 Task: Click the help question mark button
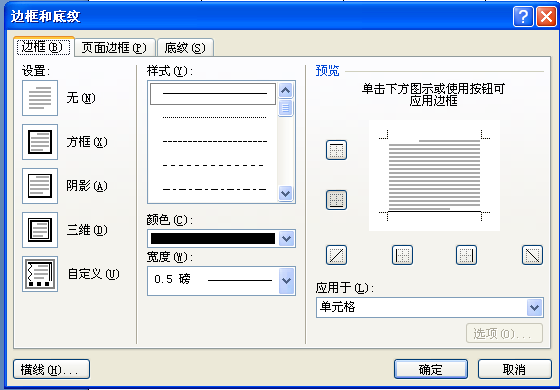click(x=523, y=17)
